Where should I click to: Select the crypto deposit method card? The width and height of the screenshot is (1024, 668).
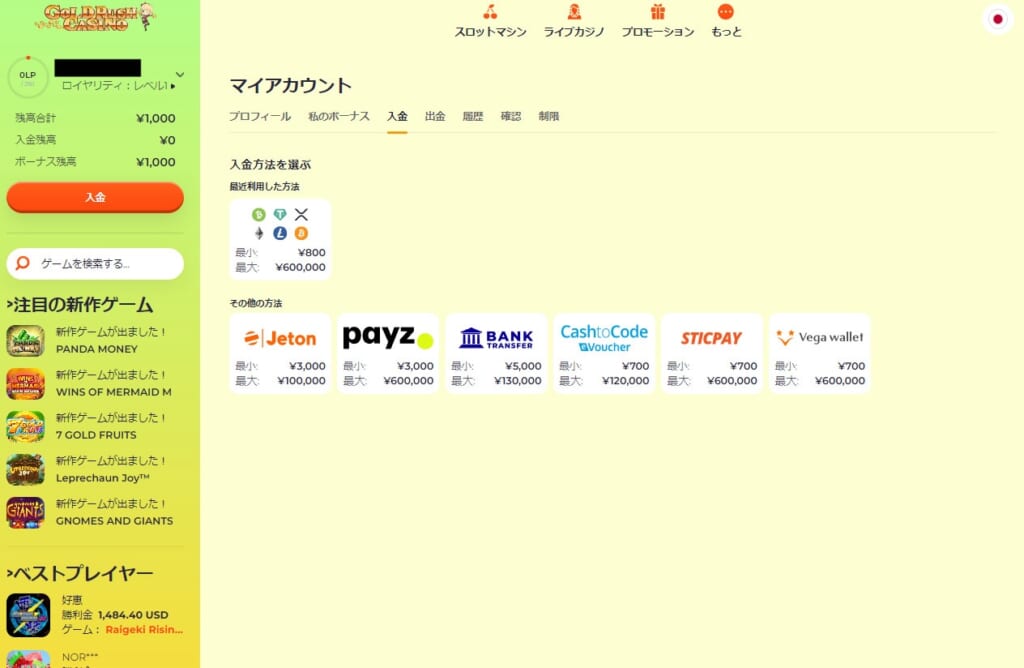coord(280,240)
